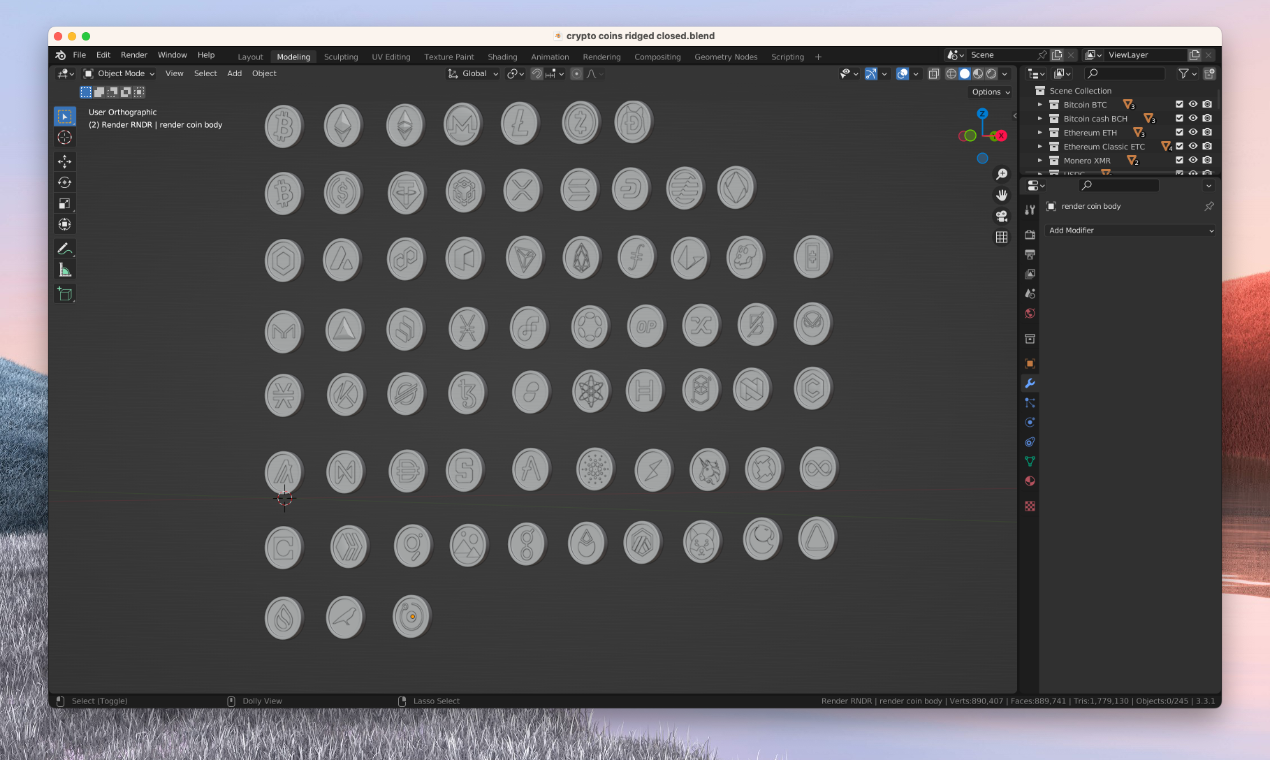Open the Help menu
This screenshot has height=760, width=1270.
point(206,55)
